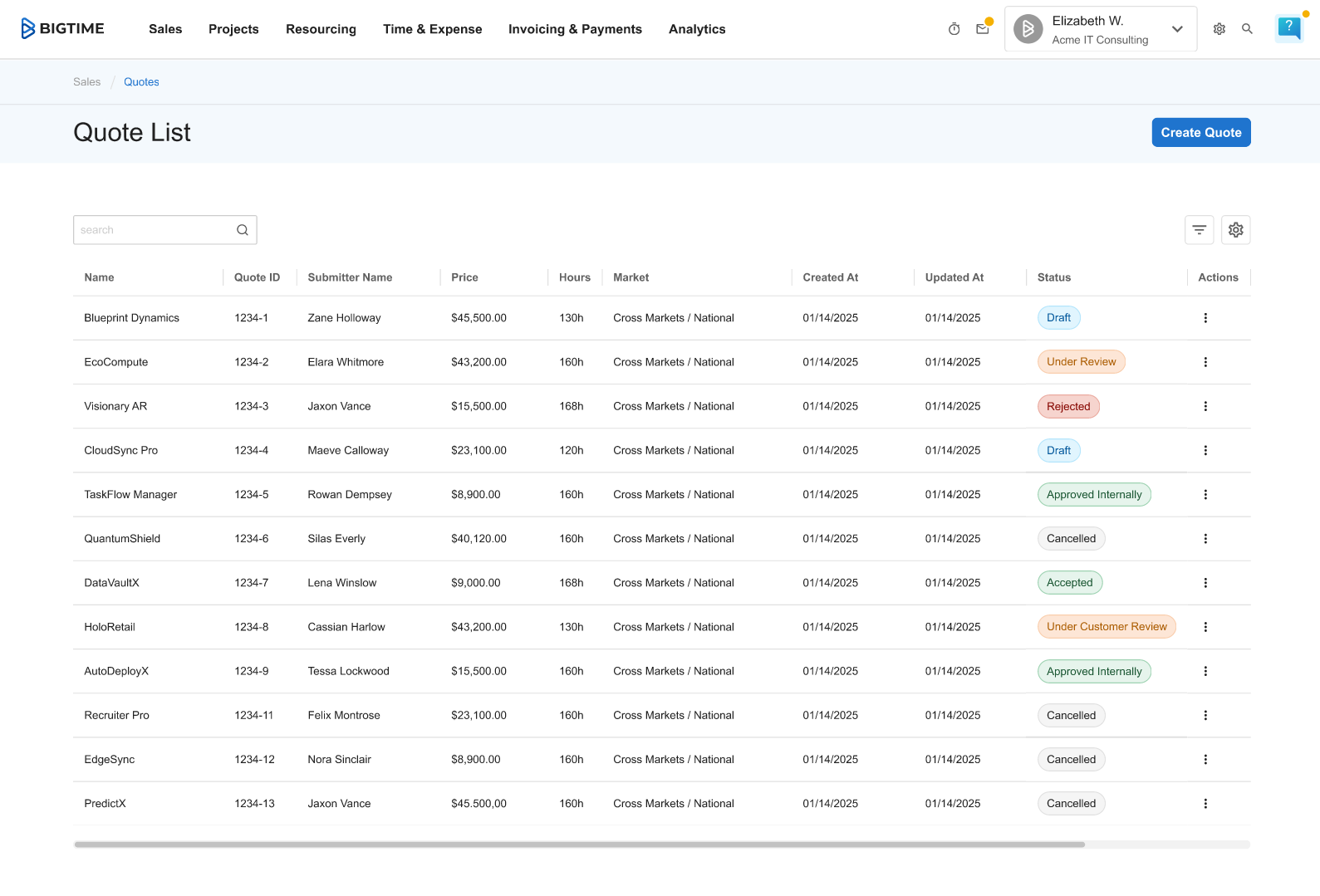Open actions menu for PredictX row
The image size is (1320, 896).
[x=1205, y=804]
